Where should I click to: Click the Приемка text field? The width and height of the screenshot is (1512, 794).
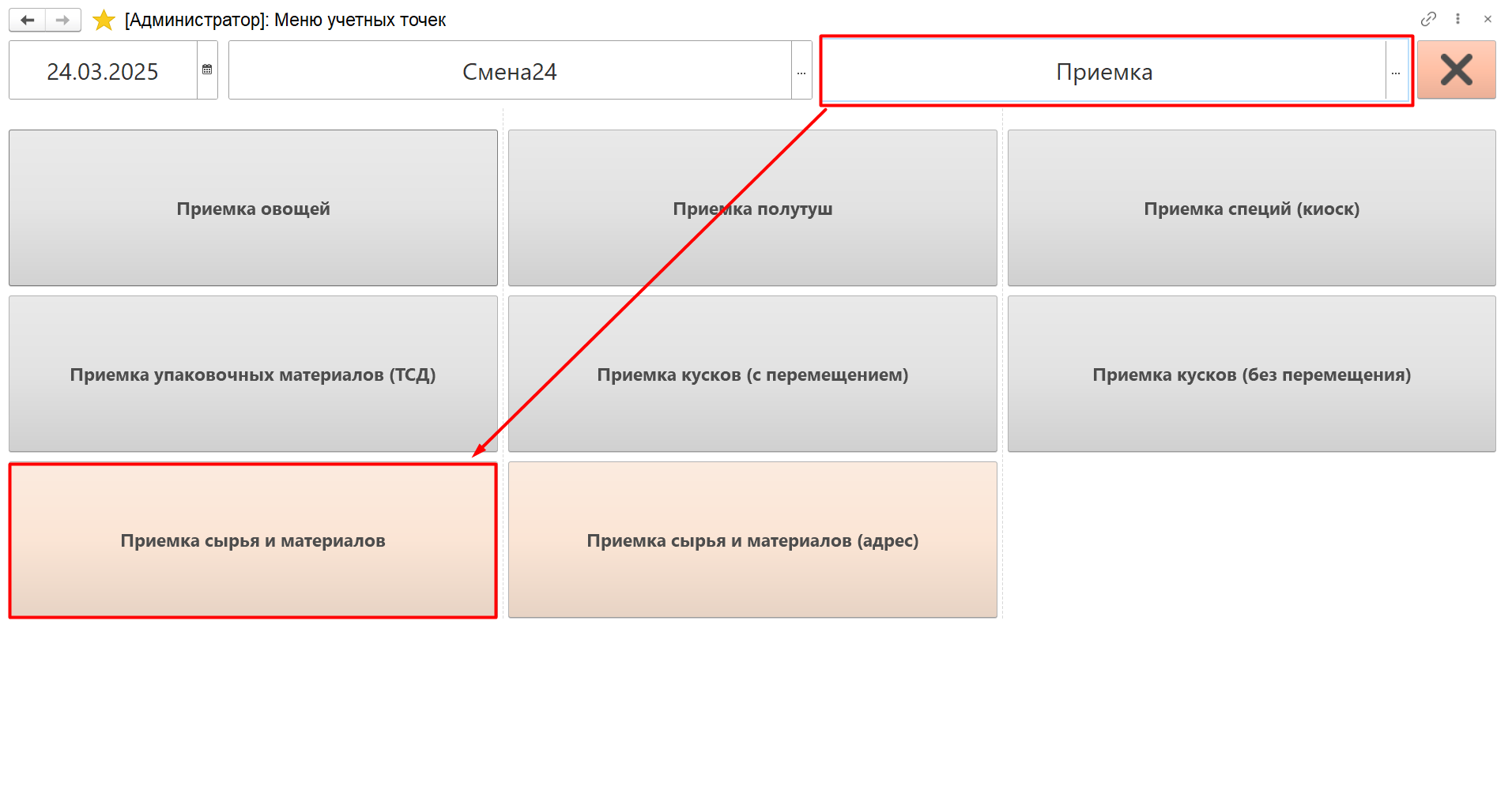click(x=1103, y=71)
